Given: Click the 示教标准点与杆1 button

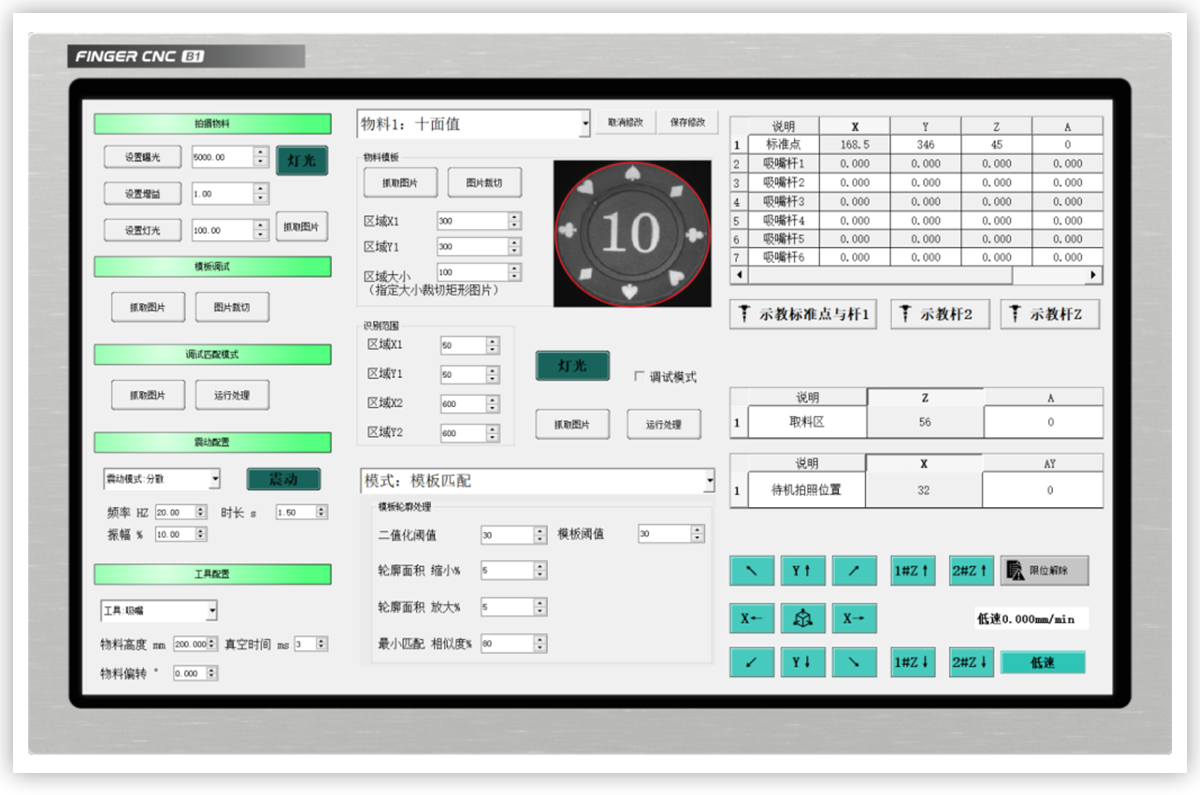Looking at the screenshot, I should 804,314.
